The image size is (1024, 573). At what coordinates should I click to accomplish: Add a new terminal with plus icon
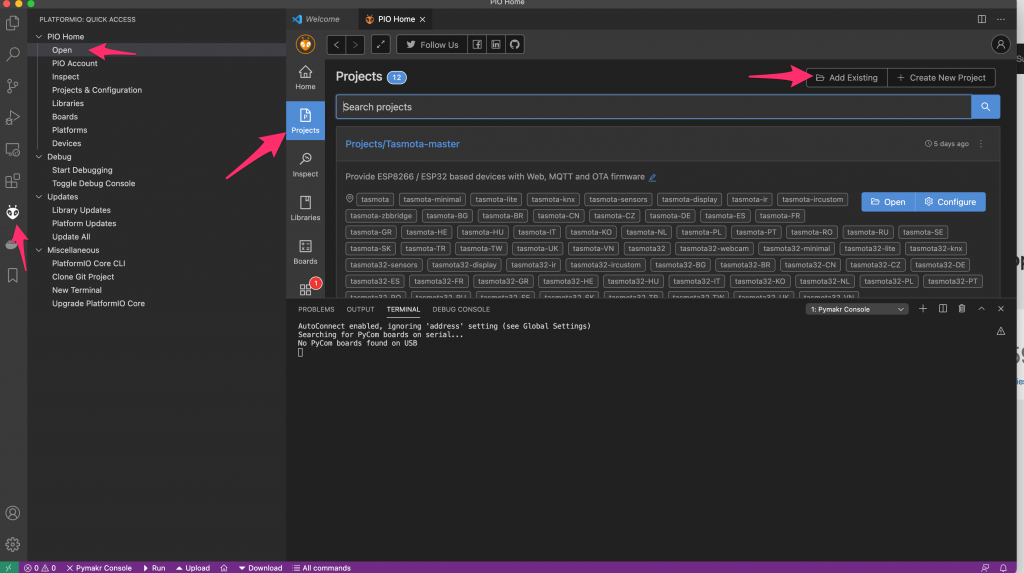(923, 308)
